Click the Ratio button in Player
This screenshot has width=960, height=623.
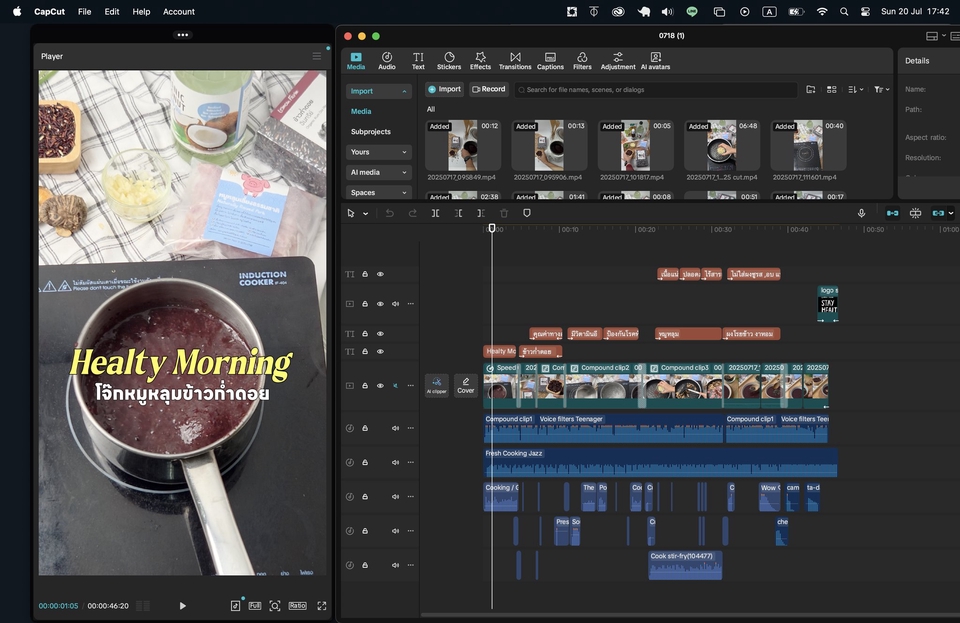coord(297,606)
